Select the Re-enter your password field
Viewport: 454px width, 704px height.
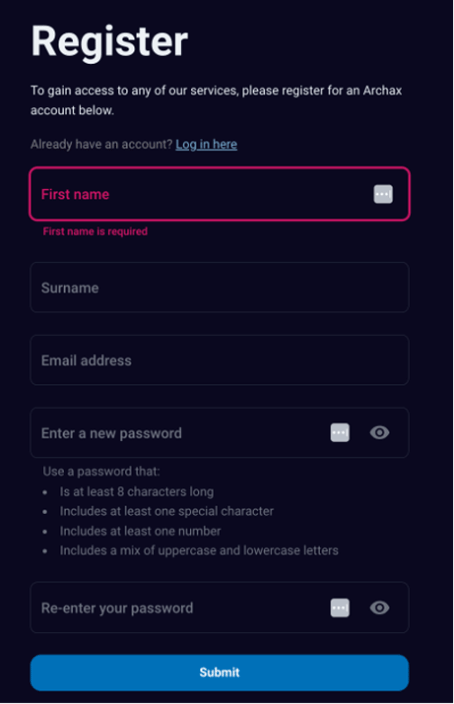pos(220,607)
